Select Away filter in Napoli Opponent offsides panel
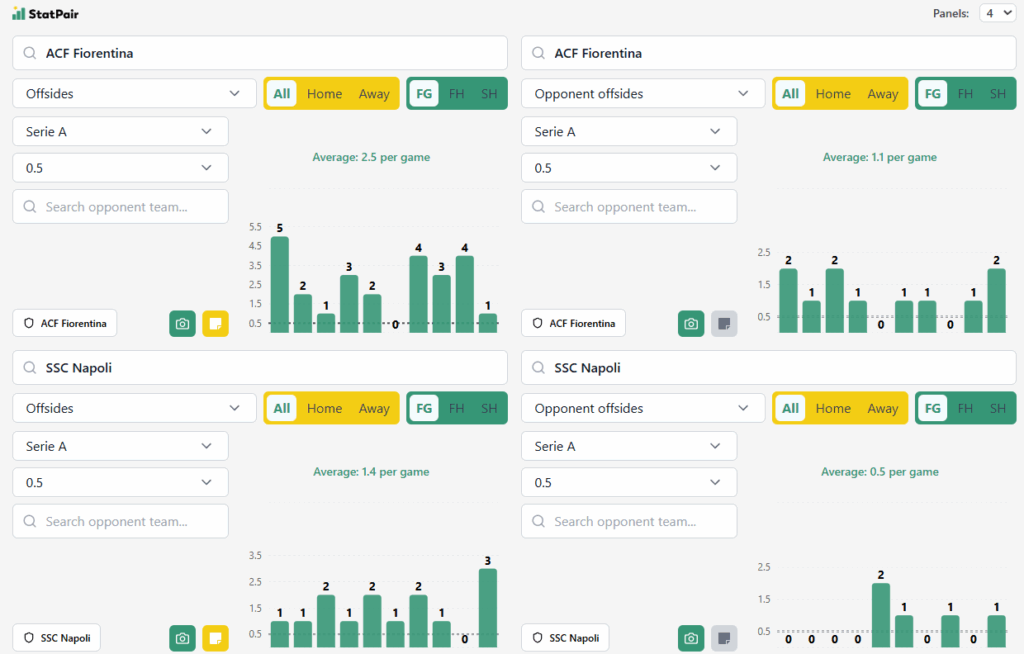1024x654 pixels. (x=883, y=408)
